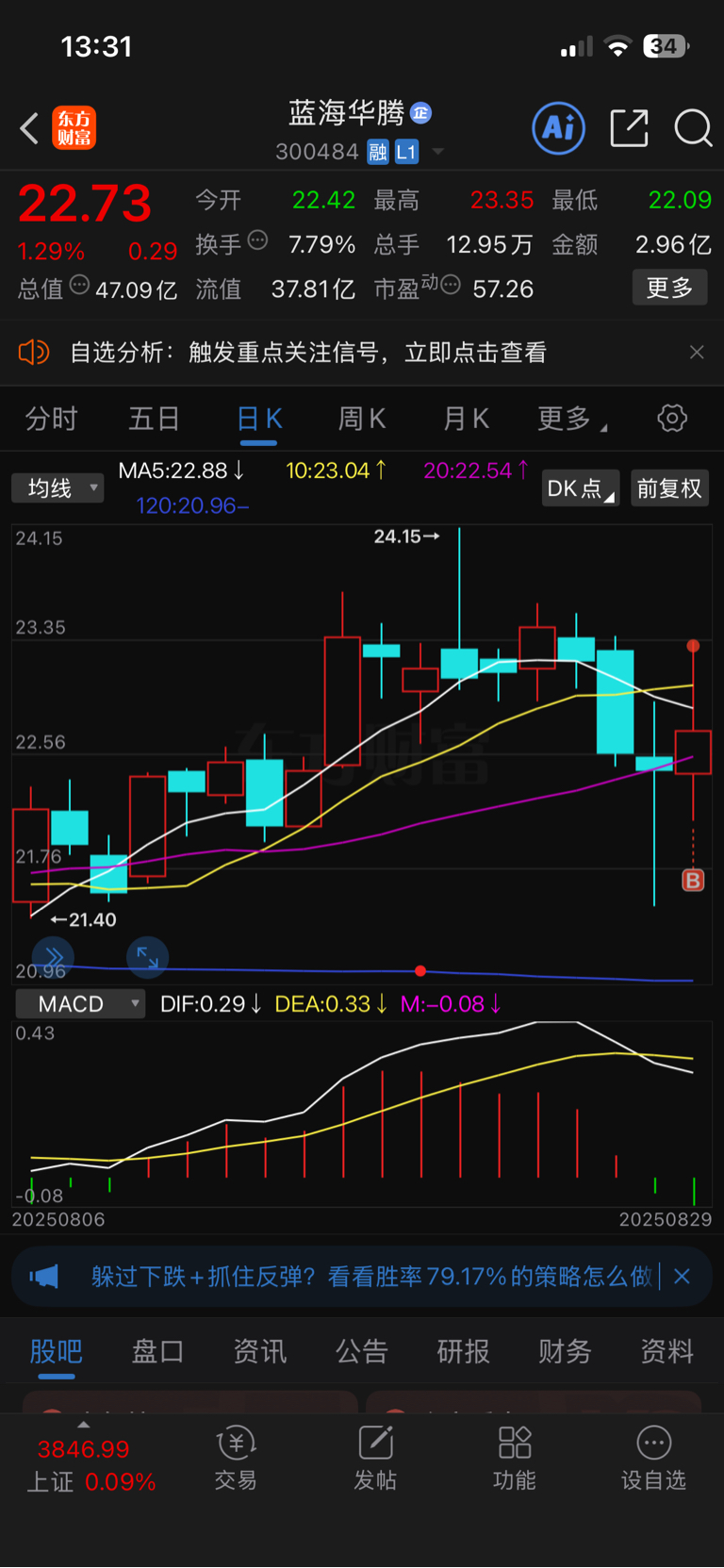
Task: Select the 日K chart tab
Action: click(x=259, y=419)
